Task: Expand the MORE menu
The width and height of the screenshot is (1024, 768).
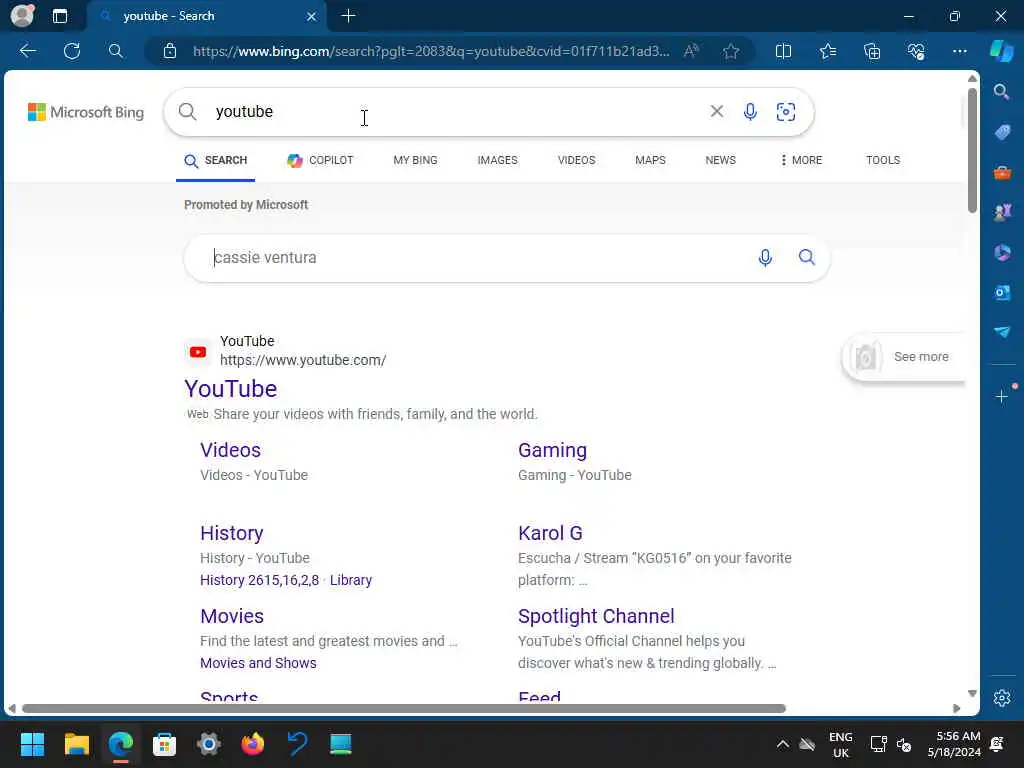Action: point(801,161)
